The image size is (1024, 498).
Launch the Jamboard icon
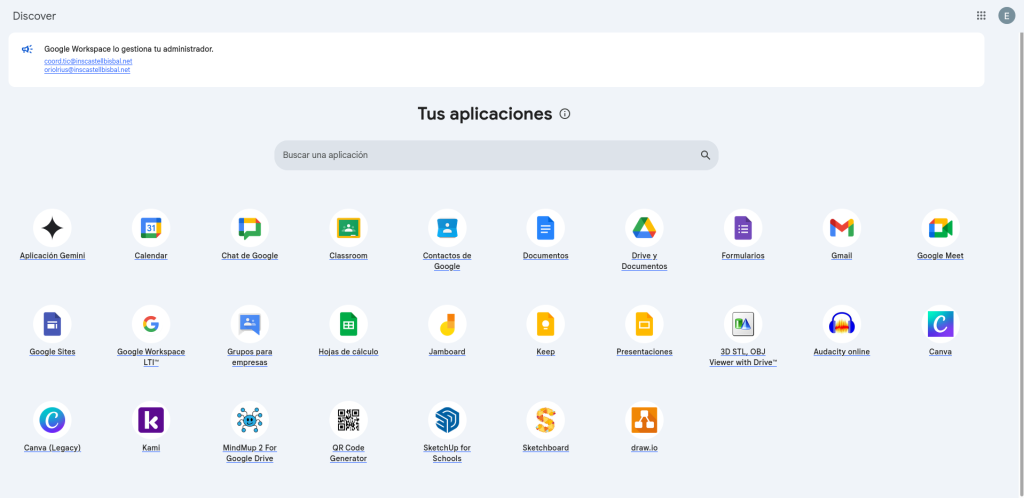click(447, 324)
